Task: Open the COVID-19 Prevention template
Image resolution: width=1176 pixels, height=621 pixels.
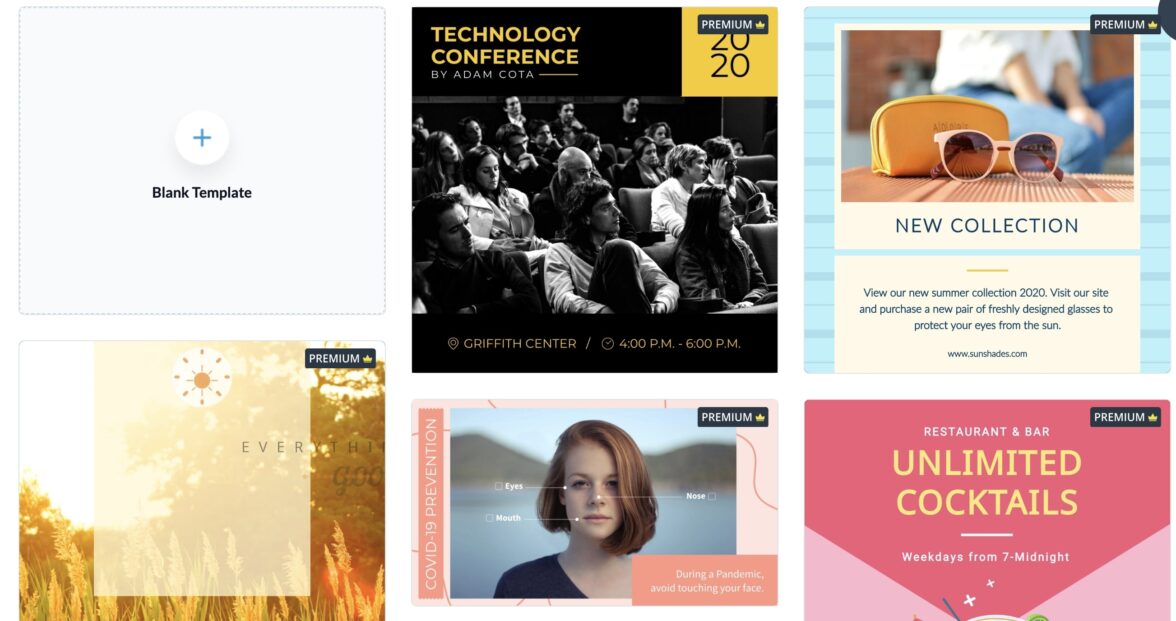Action: tap(595, 502)
